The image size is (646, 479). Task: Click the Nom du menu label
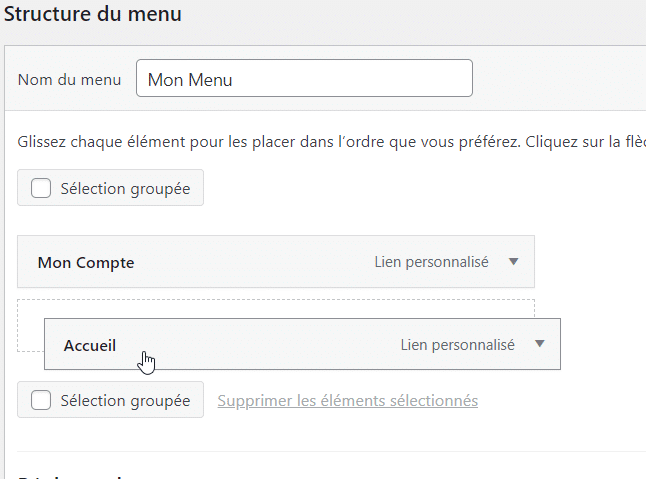click(x=70, y=80)
